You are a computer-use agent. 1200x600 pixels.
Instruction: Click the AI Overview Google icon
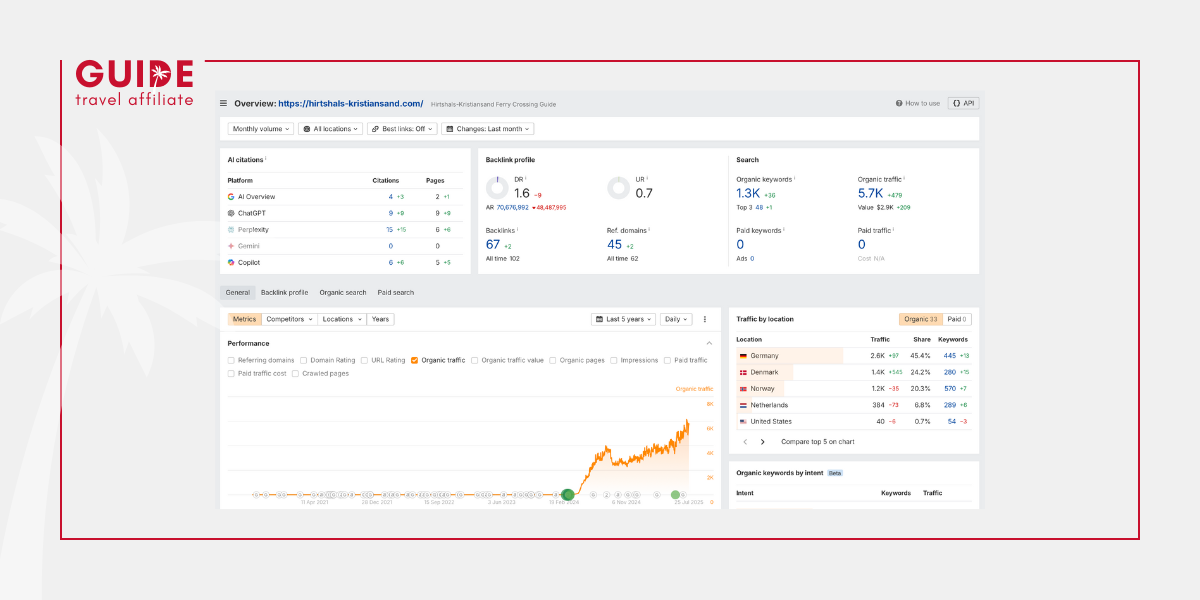coord(231,197)
